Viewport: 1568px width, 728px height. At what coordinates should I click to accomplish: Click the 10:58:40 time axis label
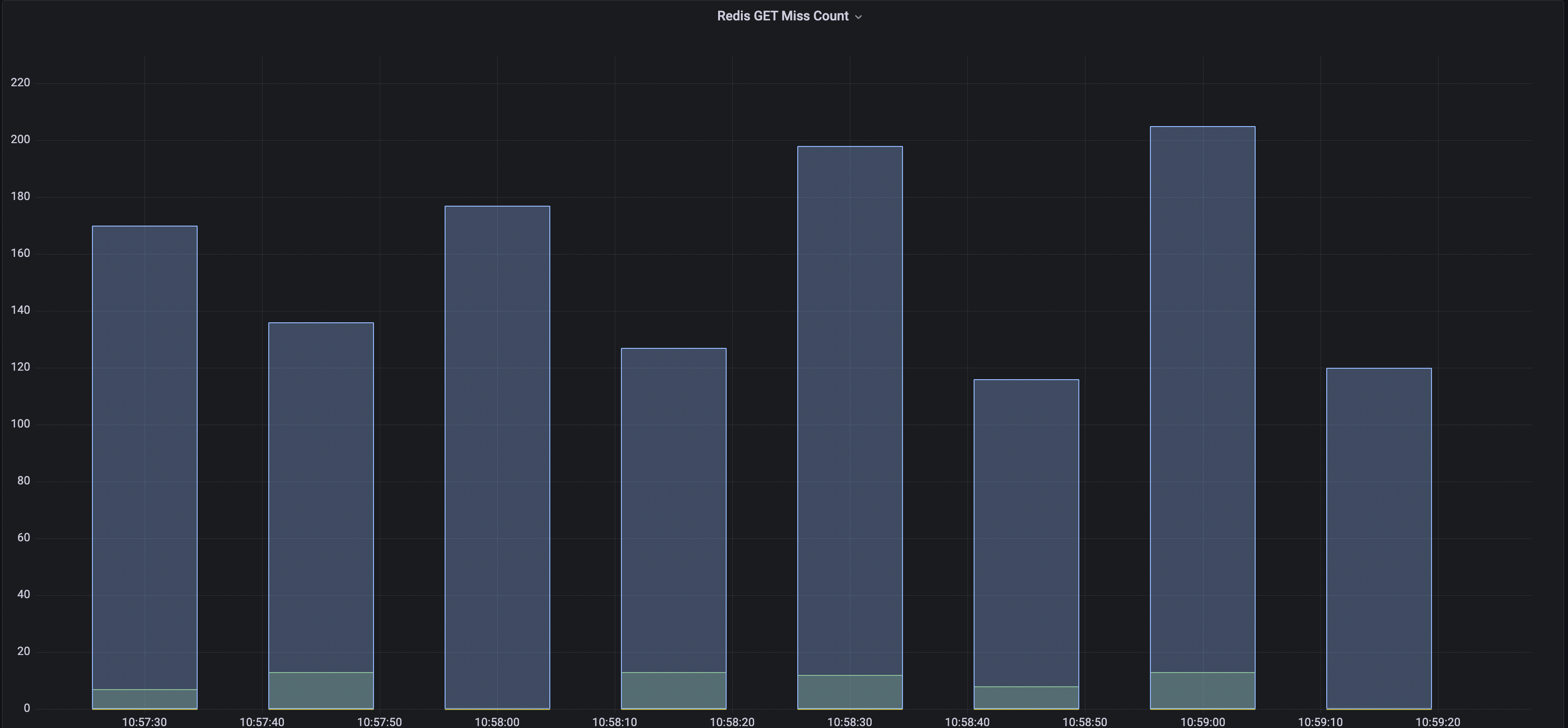967,722
